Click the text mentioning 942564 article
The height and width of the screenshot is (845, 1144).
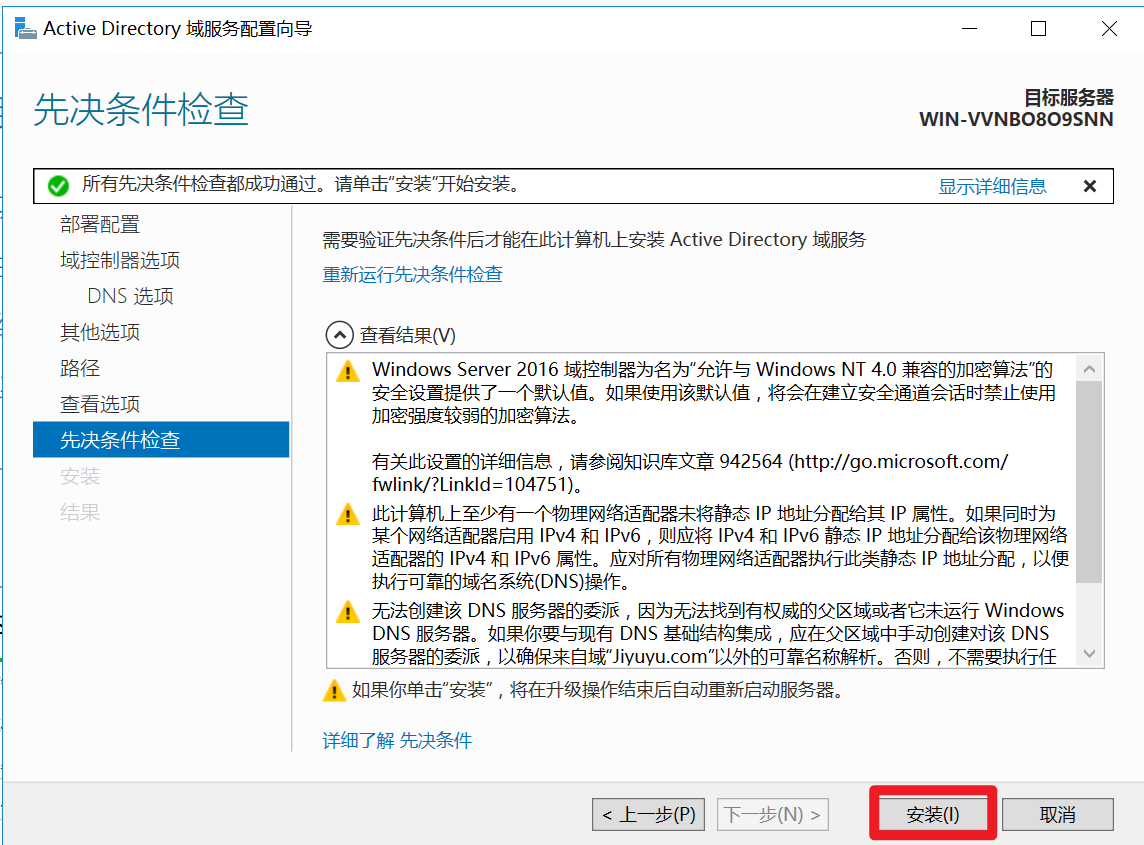point(689,473)
